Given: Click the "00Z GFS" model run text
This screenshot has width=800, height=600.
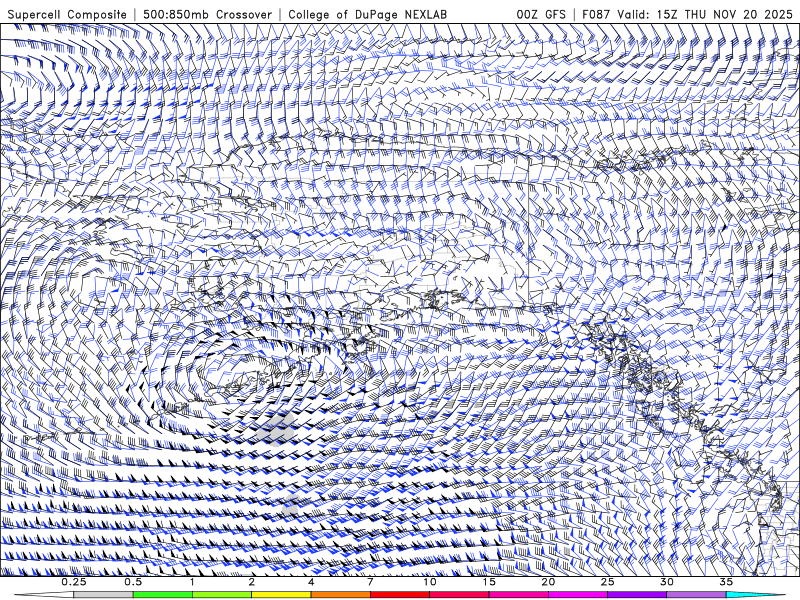Looking at the screenshot, I should click(541, 14).
